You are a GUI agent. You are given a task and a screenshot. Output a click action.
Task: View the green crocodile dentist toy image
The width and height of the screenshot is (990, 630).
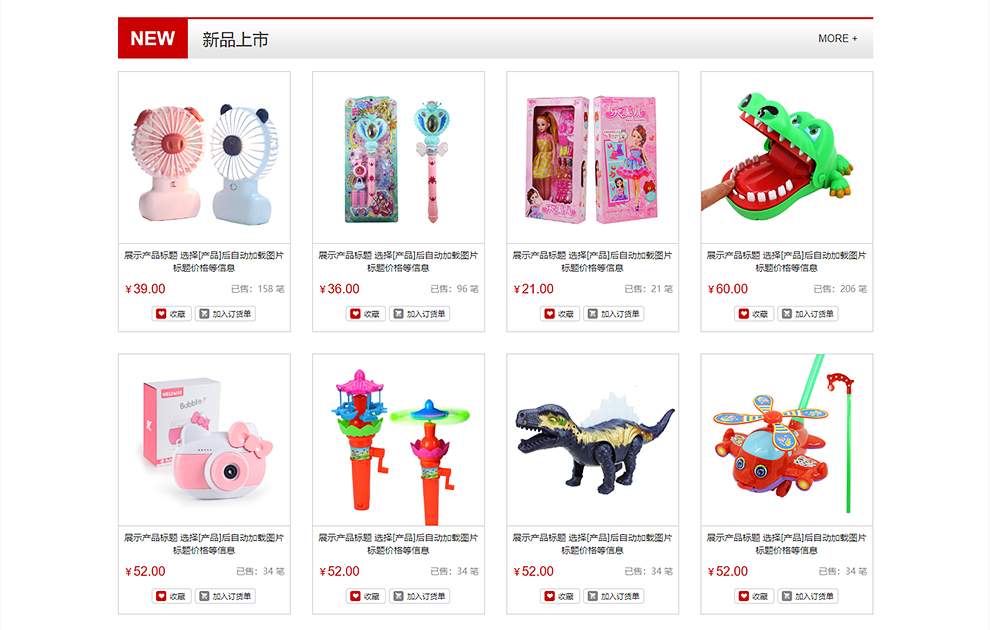click(787, 158)
